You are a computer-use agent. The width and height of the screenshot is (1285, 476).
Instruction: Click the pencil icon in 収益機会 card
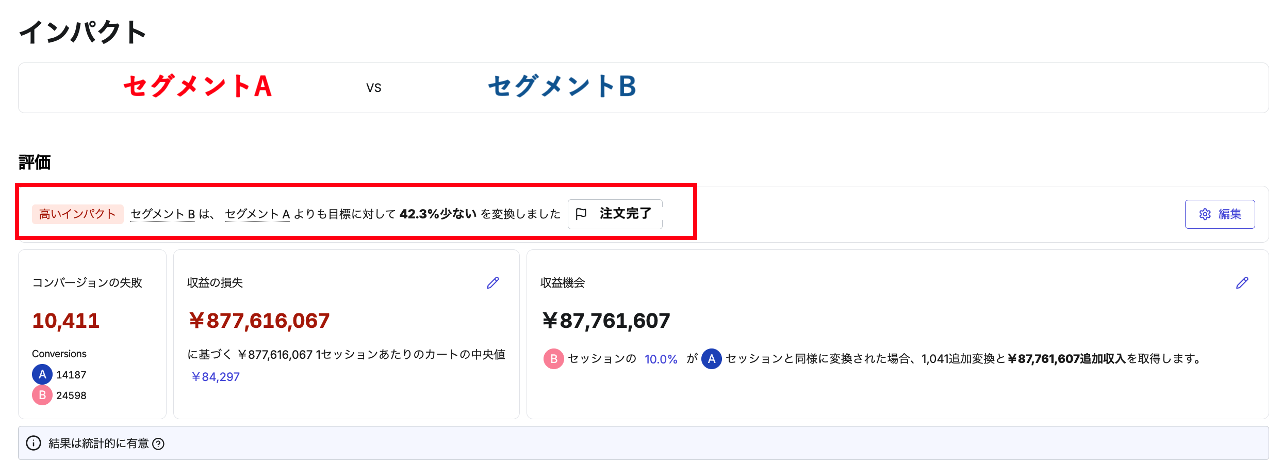[1242, 283]
